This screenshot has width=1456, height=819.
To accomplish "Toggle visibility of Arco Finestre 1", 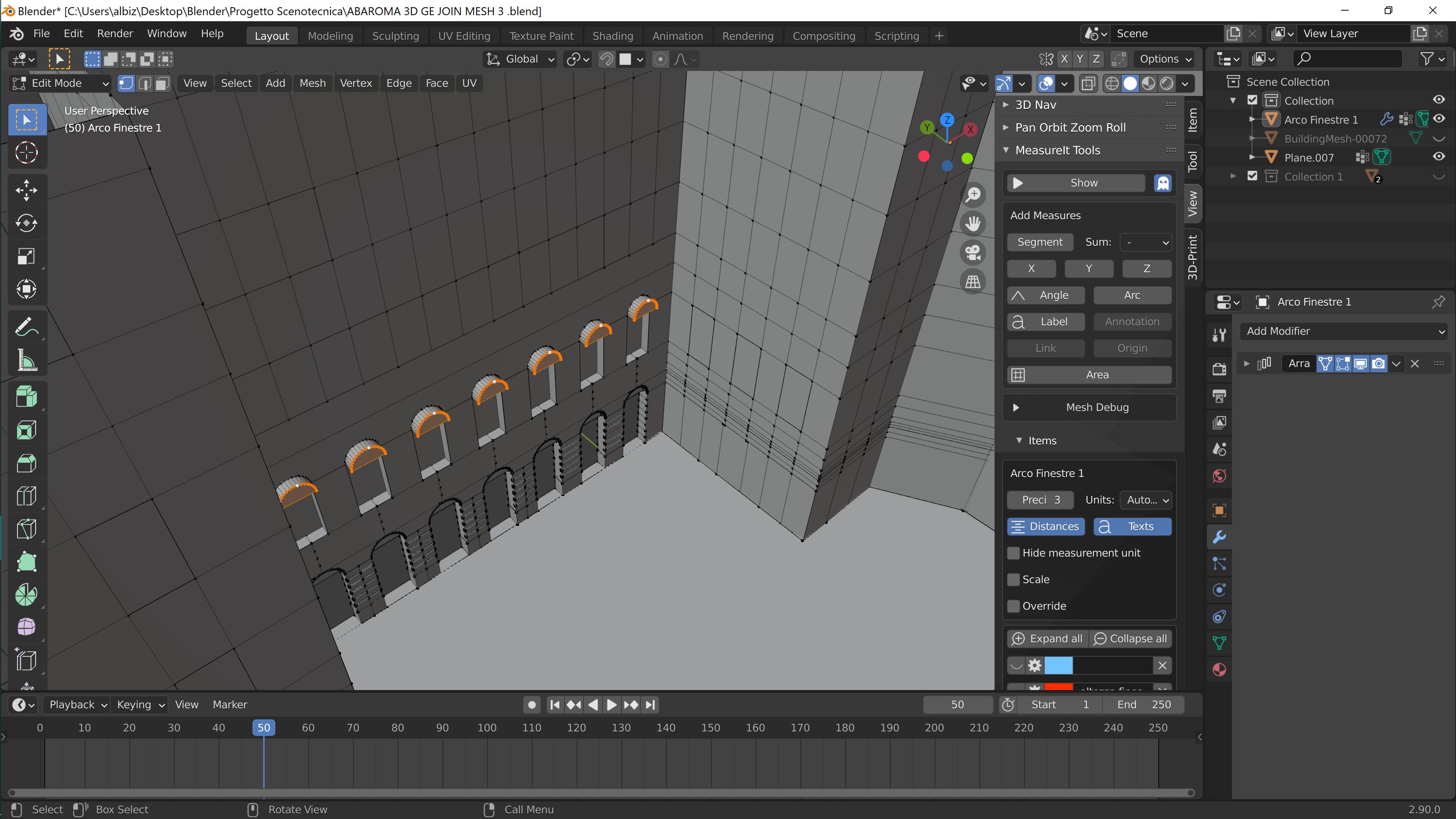I will click(1439, 119).
